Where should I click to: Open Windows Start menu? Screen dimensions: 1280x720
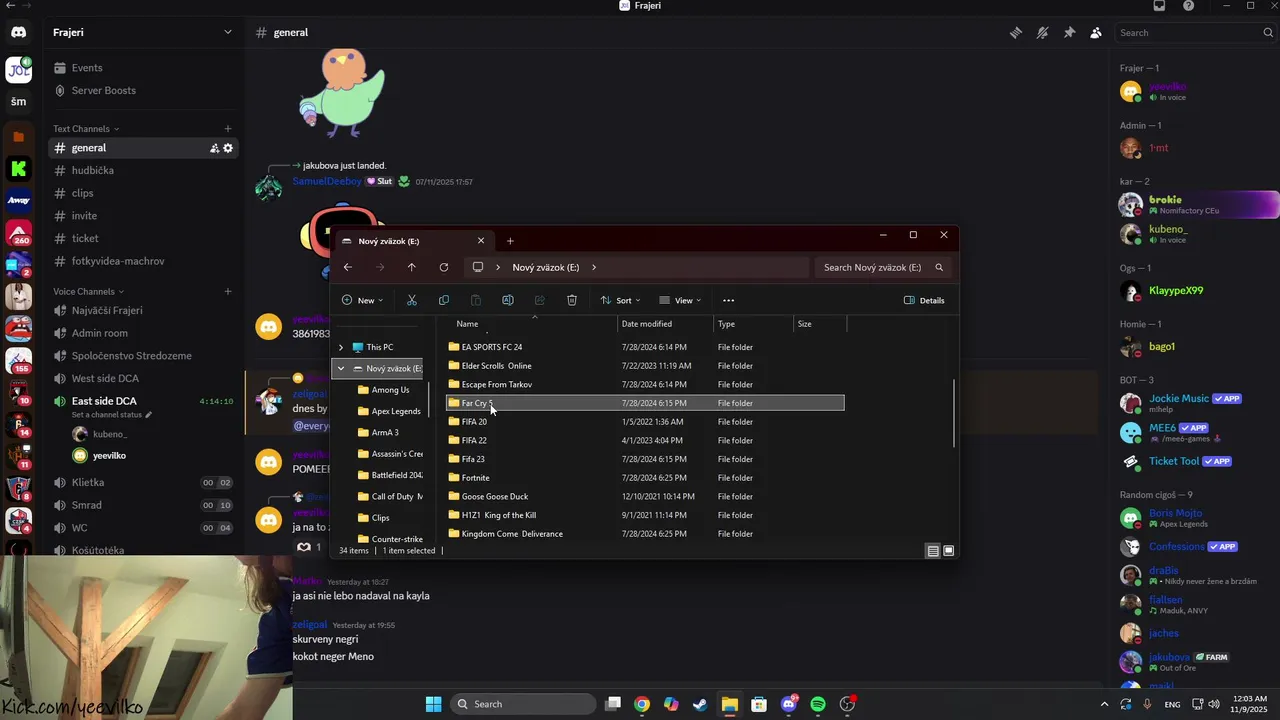click(433, 704)
